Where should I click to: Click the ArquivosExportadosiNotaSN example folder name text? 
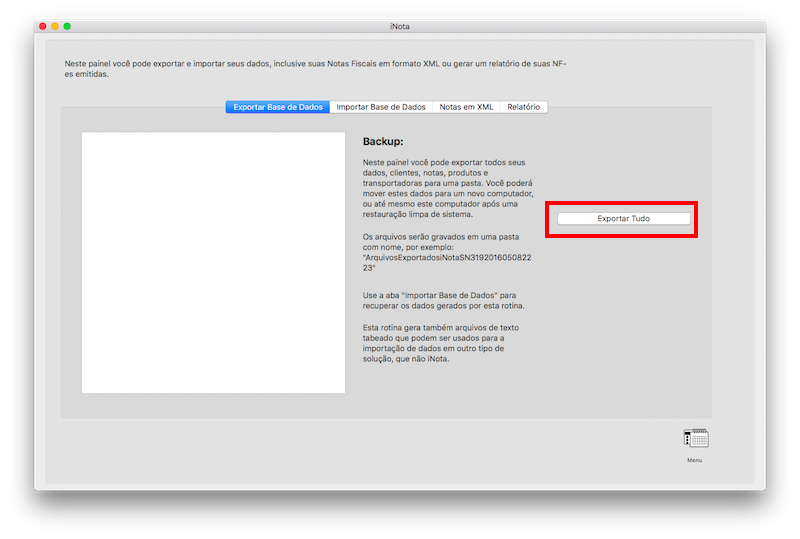[447, 263]
